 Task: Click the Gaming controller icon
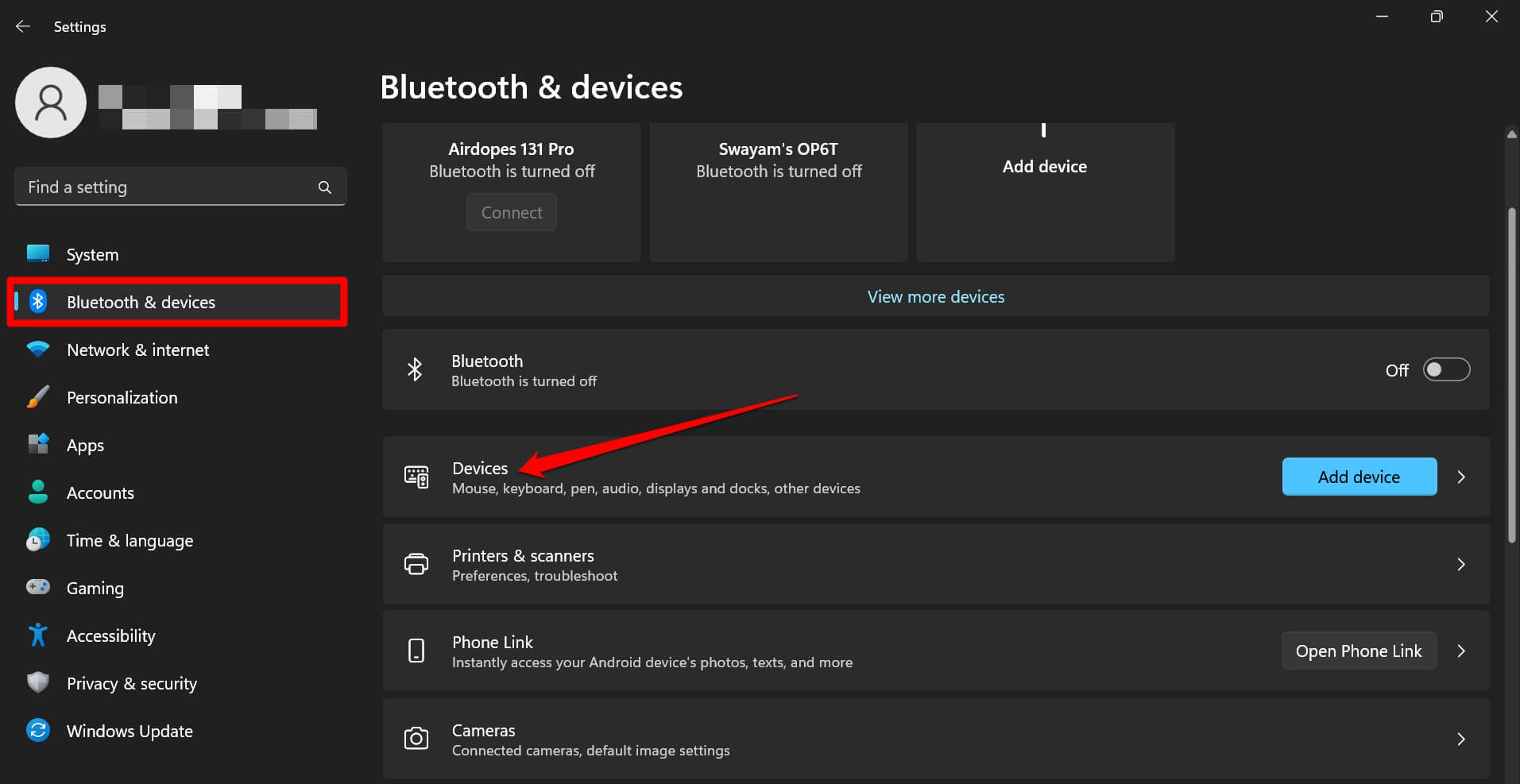[38, 587]
